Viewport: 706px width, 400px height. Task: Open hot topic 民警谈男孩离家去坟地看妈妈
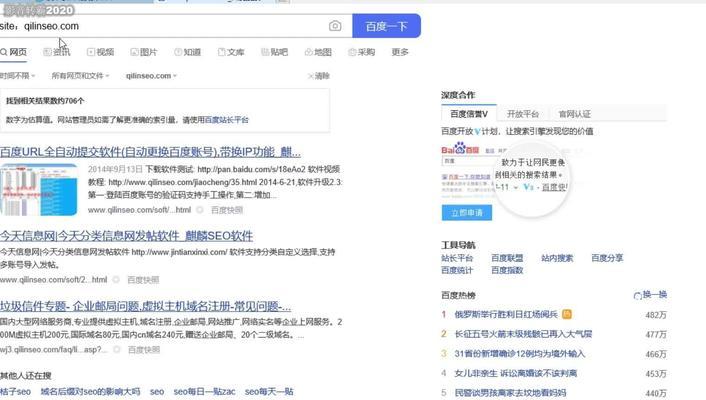510,393
